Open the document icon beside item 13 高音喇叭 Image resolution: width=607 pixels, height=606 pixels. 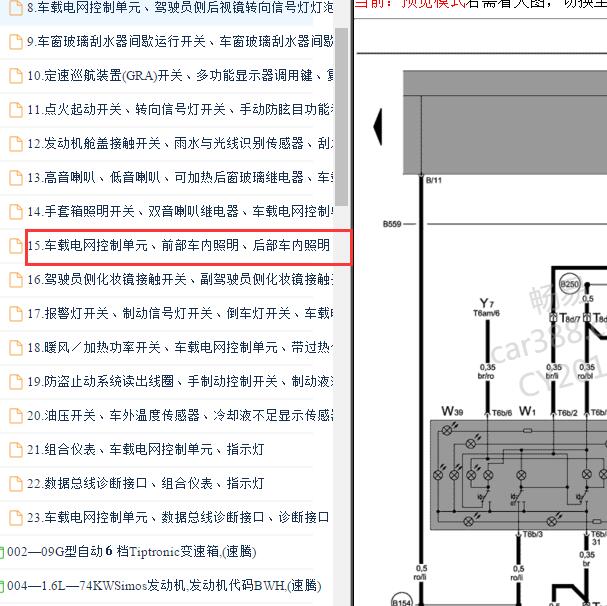coord(15,178)
